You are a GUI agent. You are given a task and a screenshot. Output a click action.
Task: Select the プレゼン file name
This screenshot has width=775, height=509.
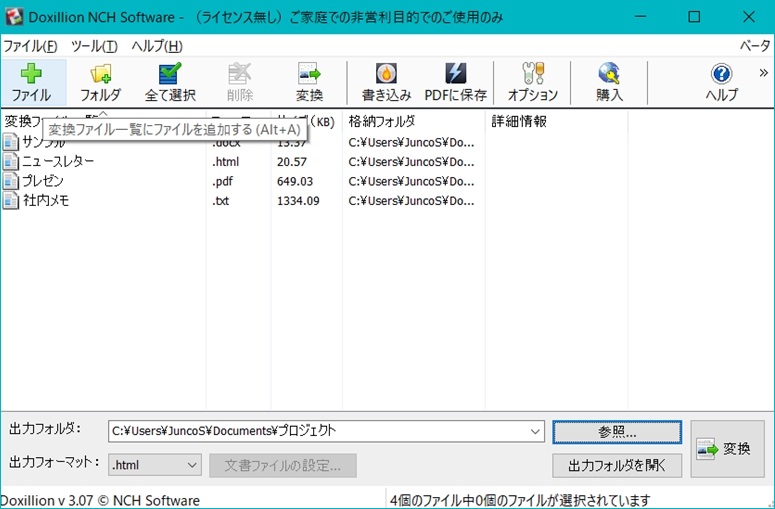click(x=43, y=181)
